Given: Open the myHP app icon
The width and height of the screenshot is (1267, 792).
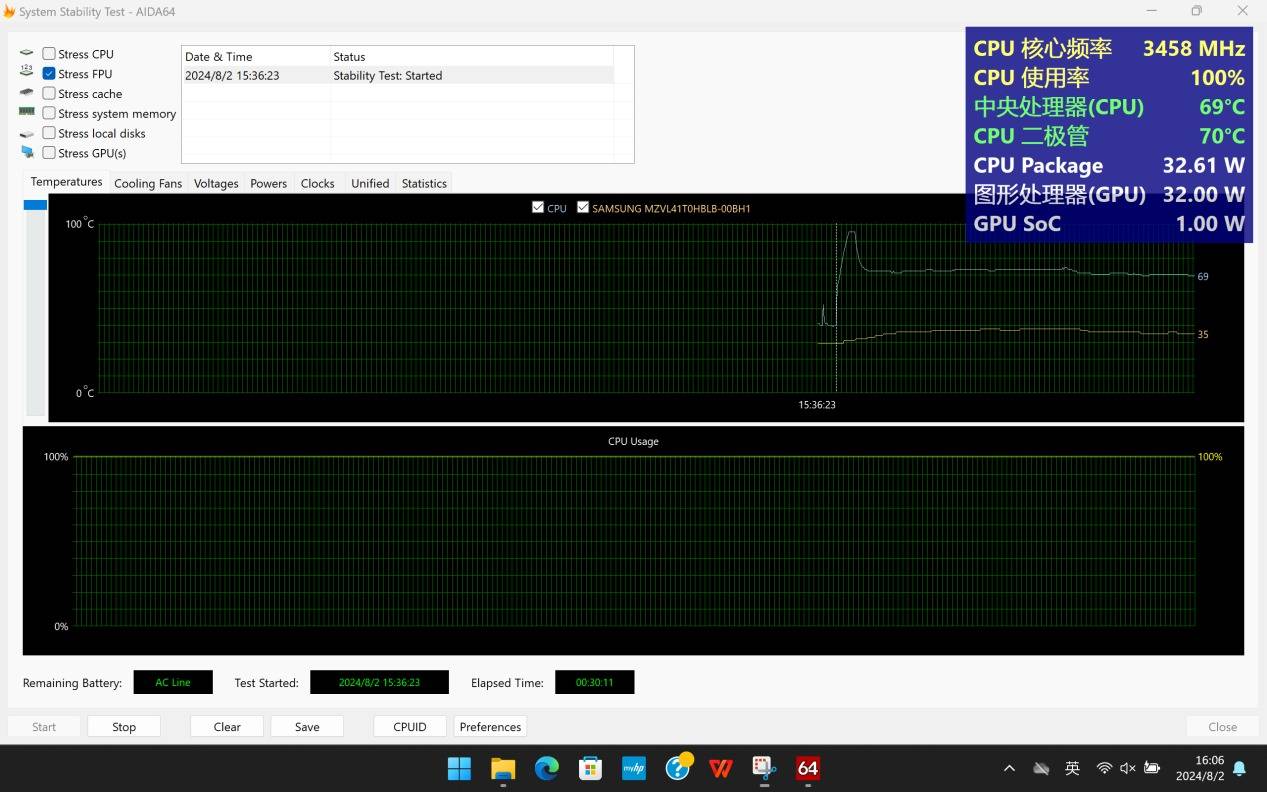Looking at the screenshot, I should pyautogui.click(x=634, y=768).
